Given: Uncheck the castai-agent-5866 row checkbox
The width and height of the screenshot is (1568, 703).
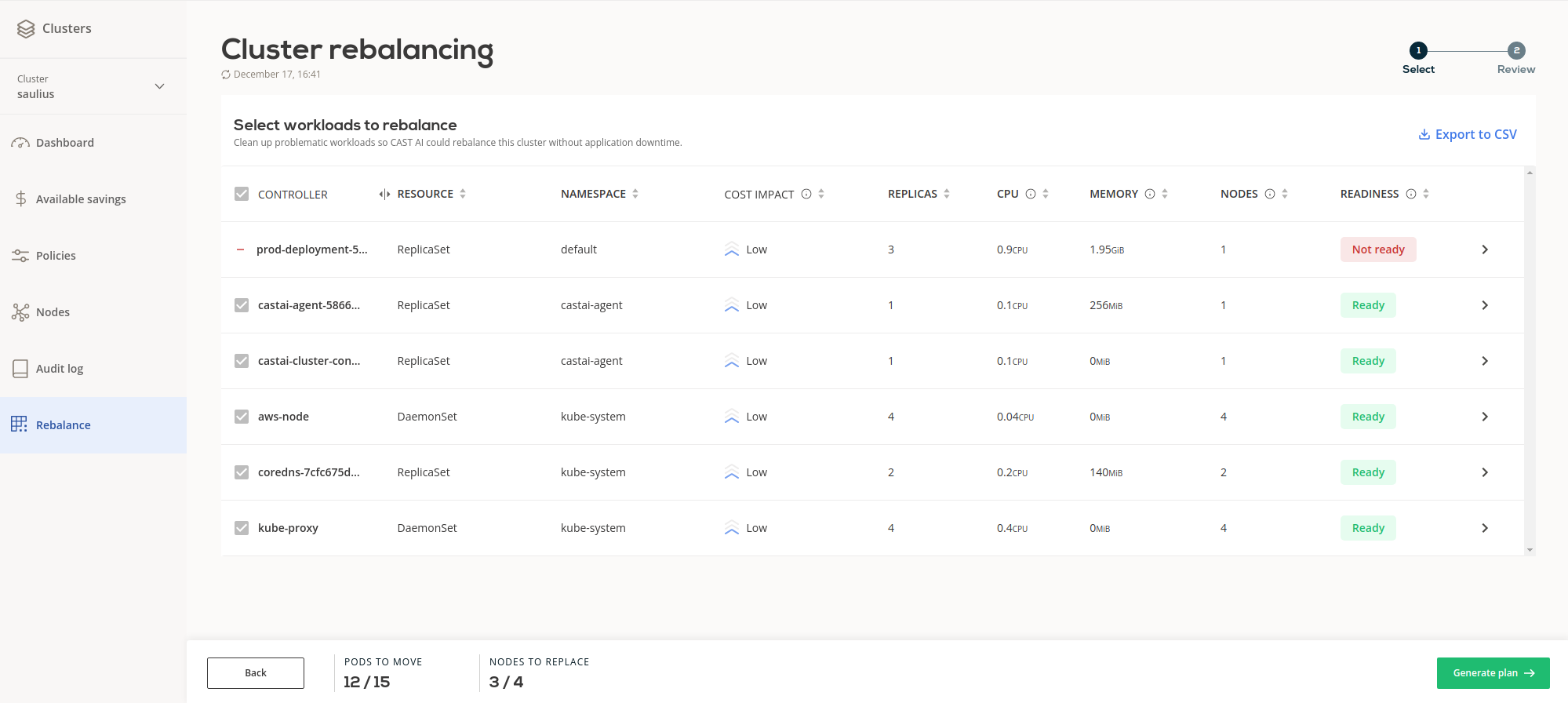Looking at the screenshot, I should [x=242, y=305].
